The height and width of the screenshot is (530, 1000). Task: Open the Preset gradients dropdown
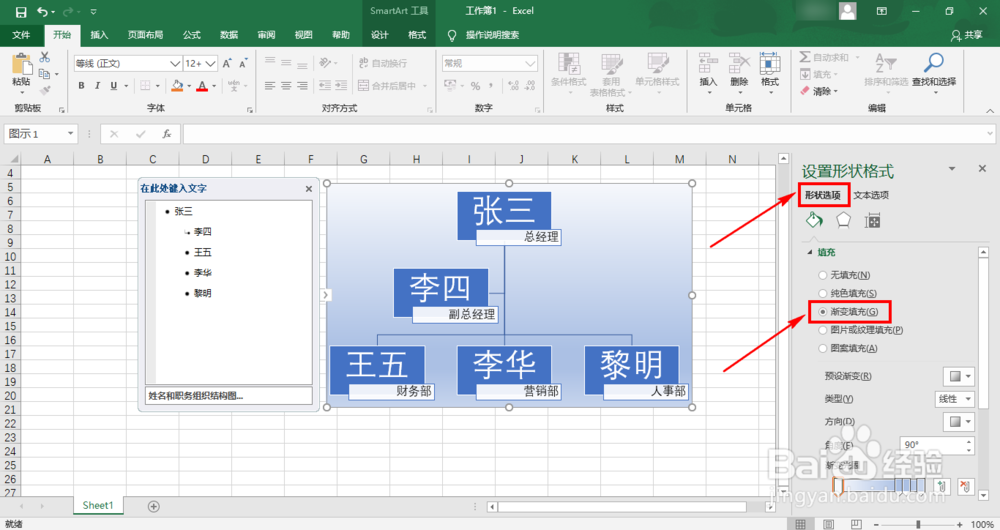[x=959, y=376]
